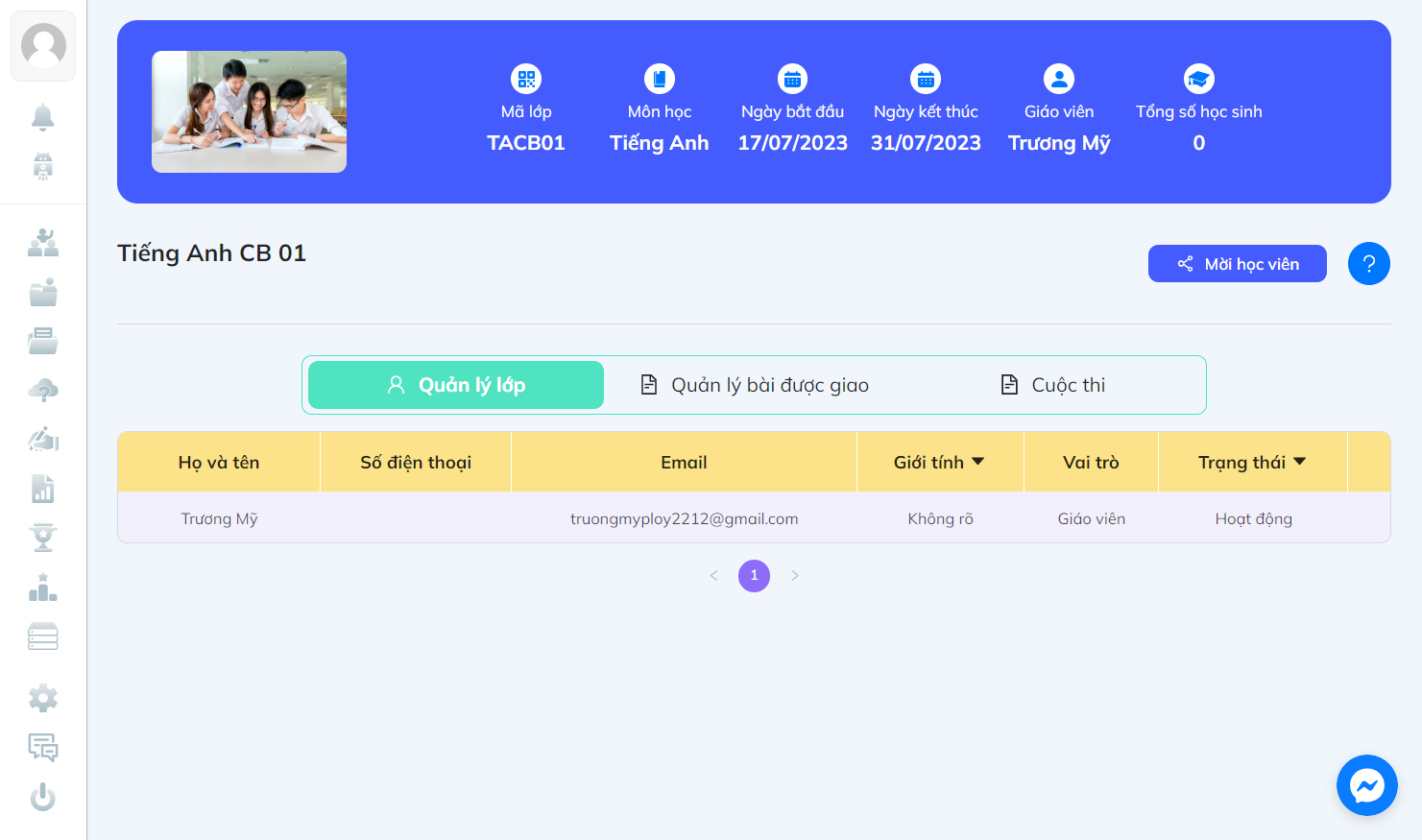1422x840 pixels.
Task: Select page 1 in pagination
Action: point(755,576)
